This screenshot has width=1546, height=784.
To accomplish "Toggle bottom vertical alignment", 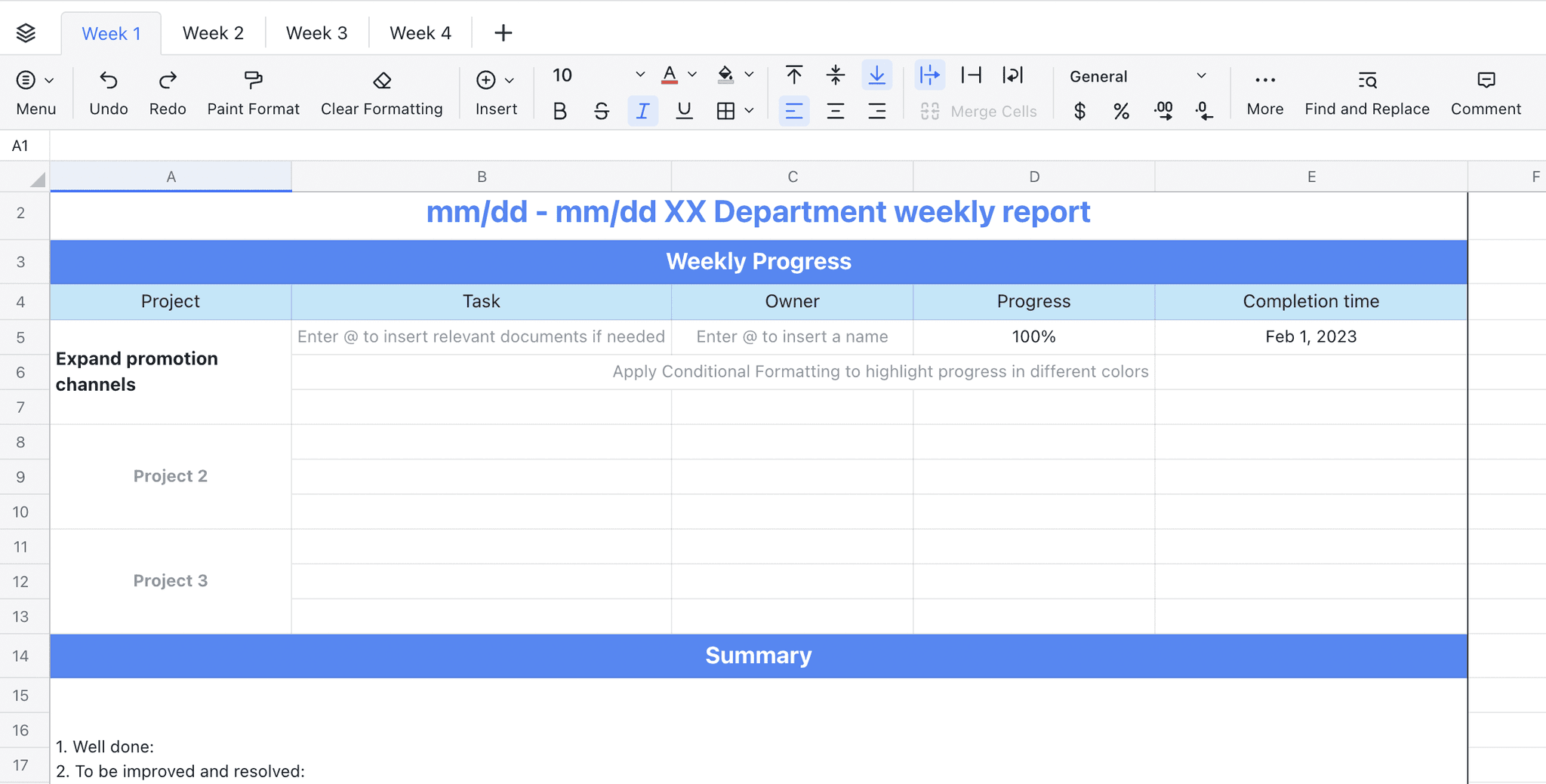I will [x=876, y=75].
